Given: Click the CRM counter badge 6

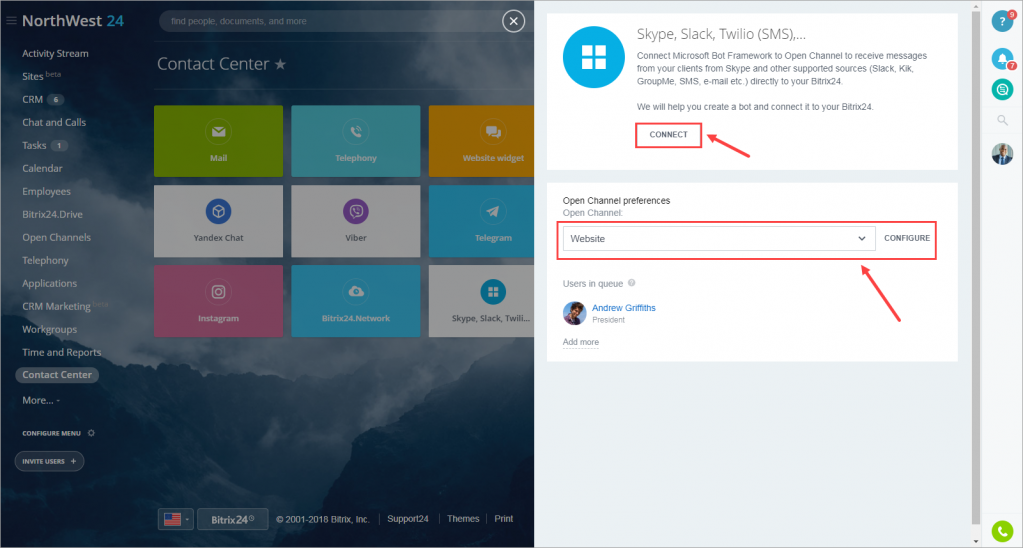Looking at the screenshot, I should click(56, 100).
